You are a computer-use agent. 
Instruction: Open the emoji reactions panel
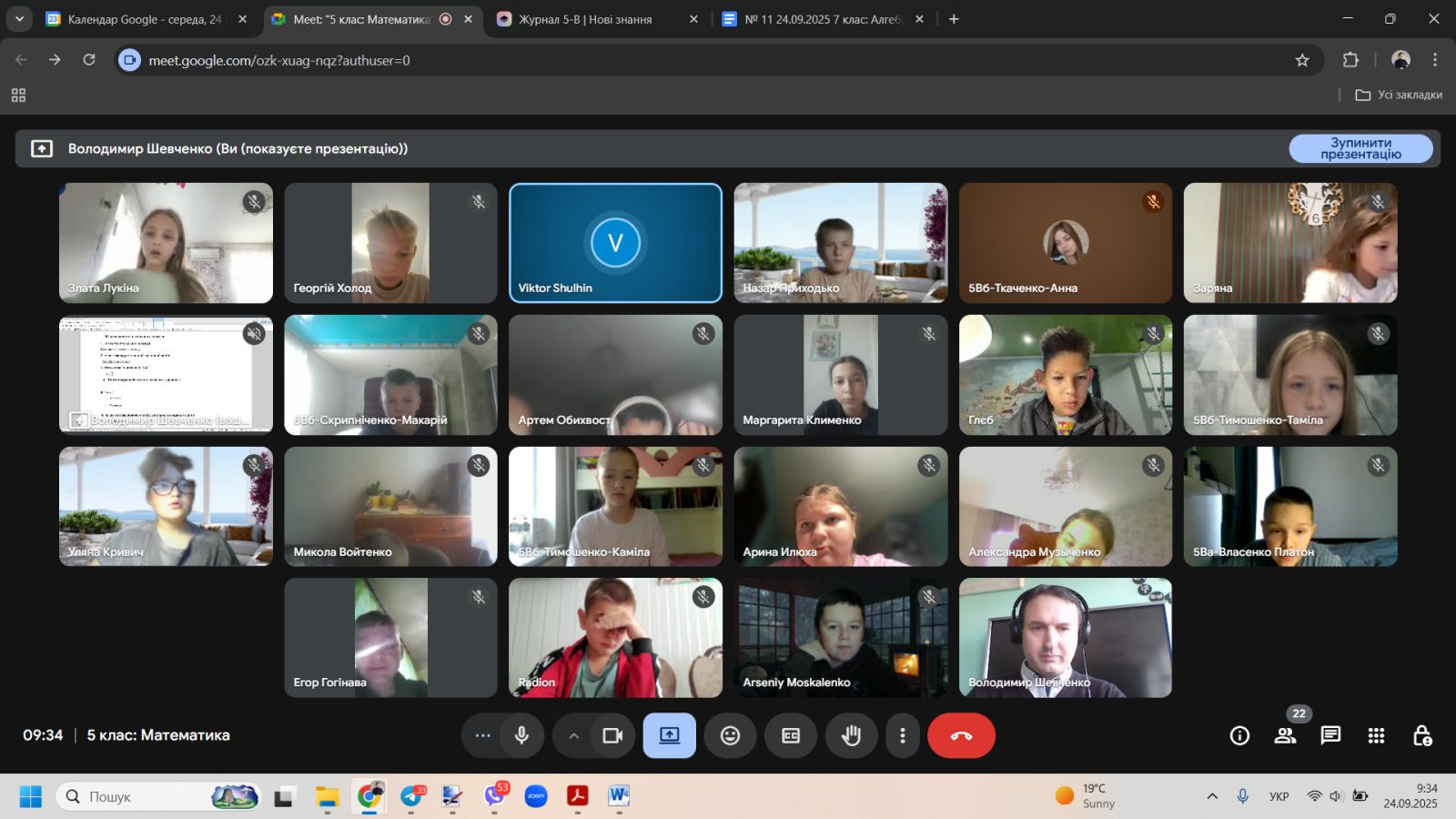coord(730,735)
